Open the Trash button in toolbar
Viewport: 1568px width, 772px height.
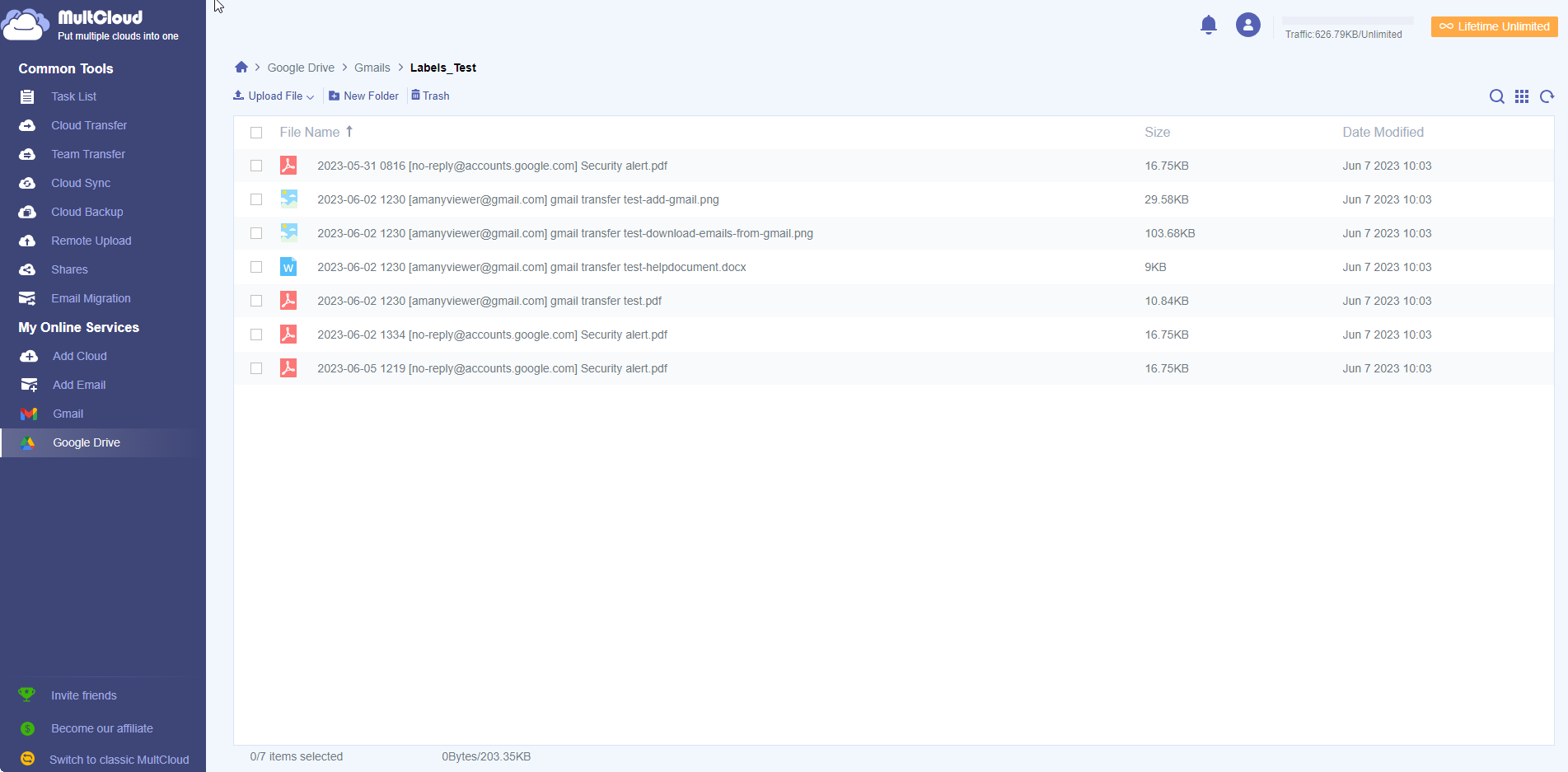coord(430,96)
